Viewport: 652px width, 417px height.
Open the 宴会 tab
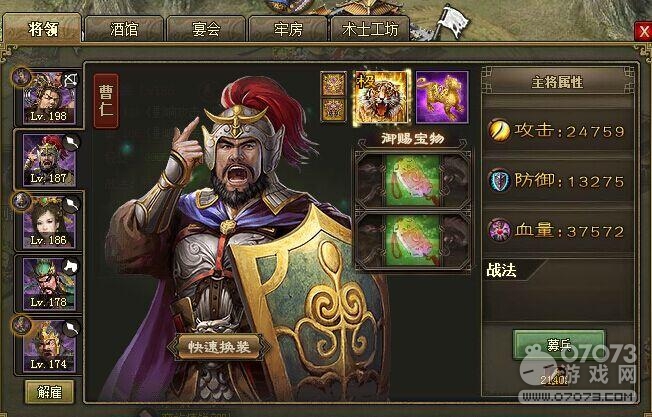pos(206,29)
